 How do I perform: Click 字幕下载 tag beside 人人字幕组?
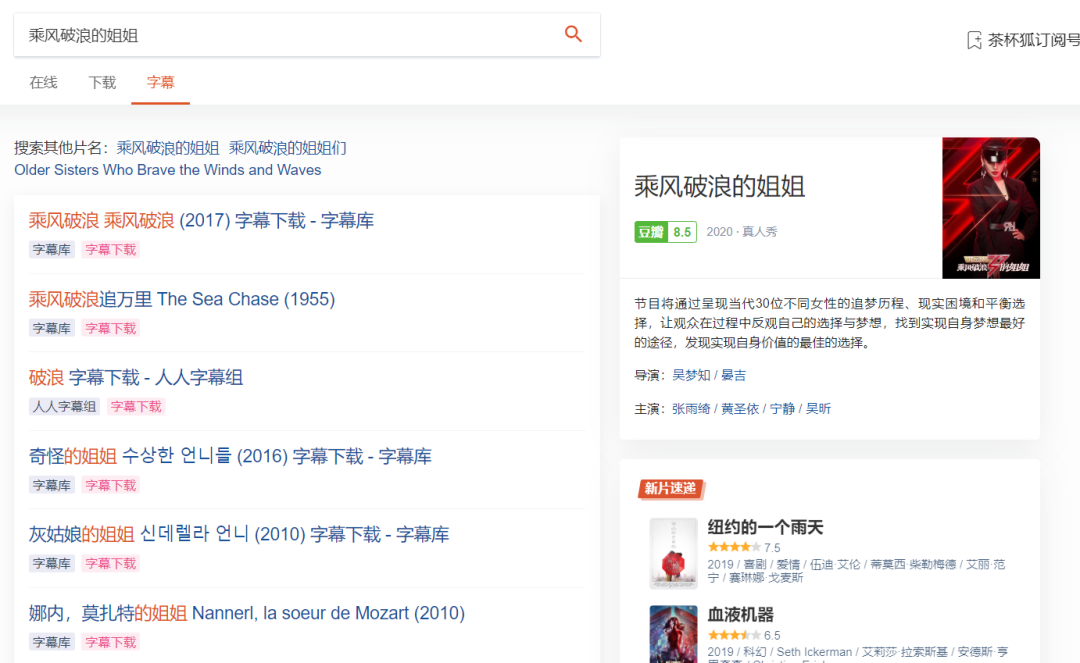point(136,407)
